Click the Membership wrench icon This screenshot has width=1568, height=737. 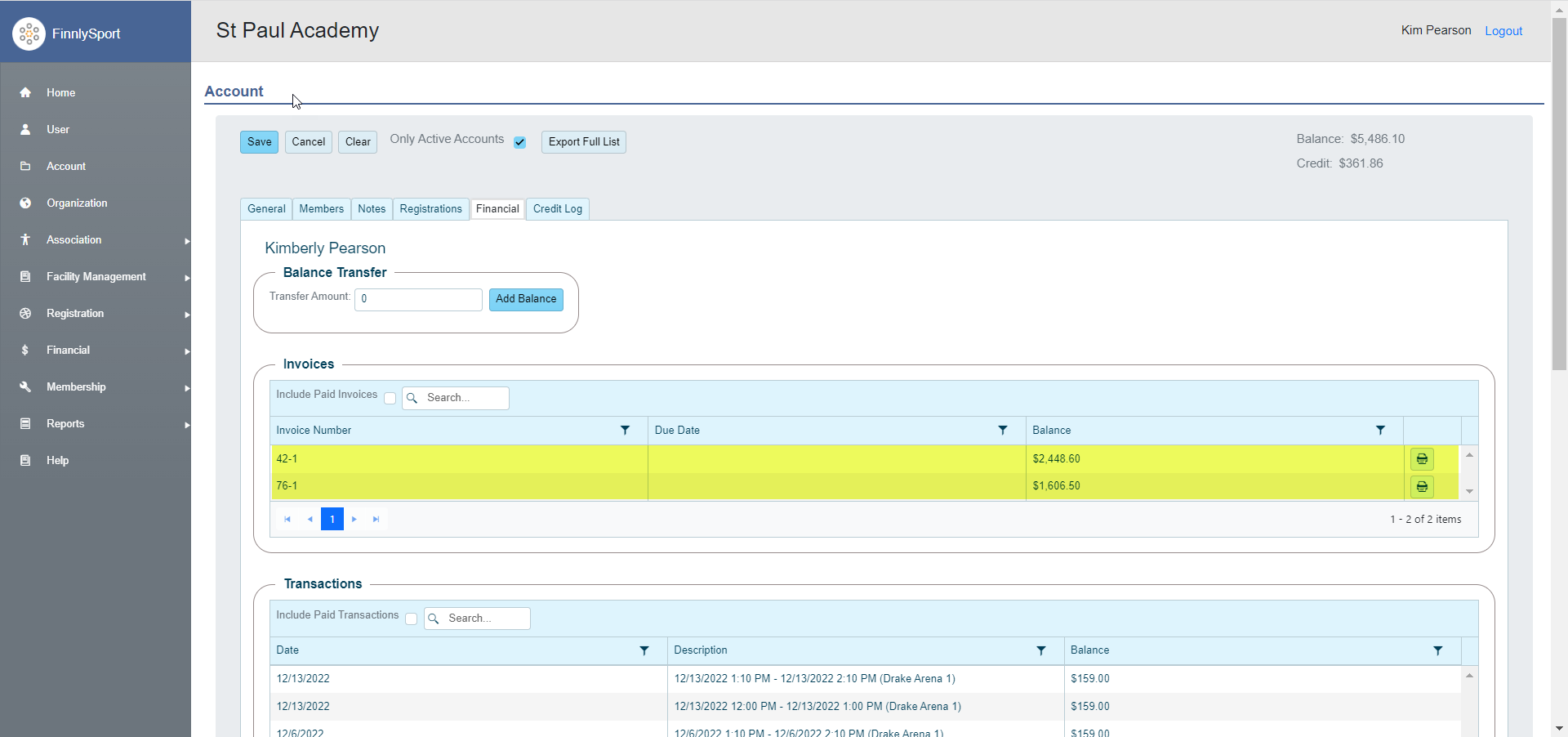click(x=25, y=386)
